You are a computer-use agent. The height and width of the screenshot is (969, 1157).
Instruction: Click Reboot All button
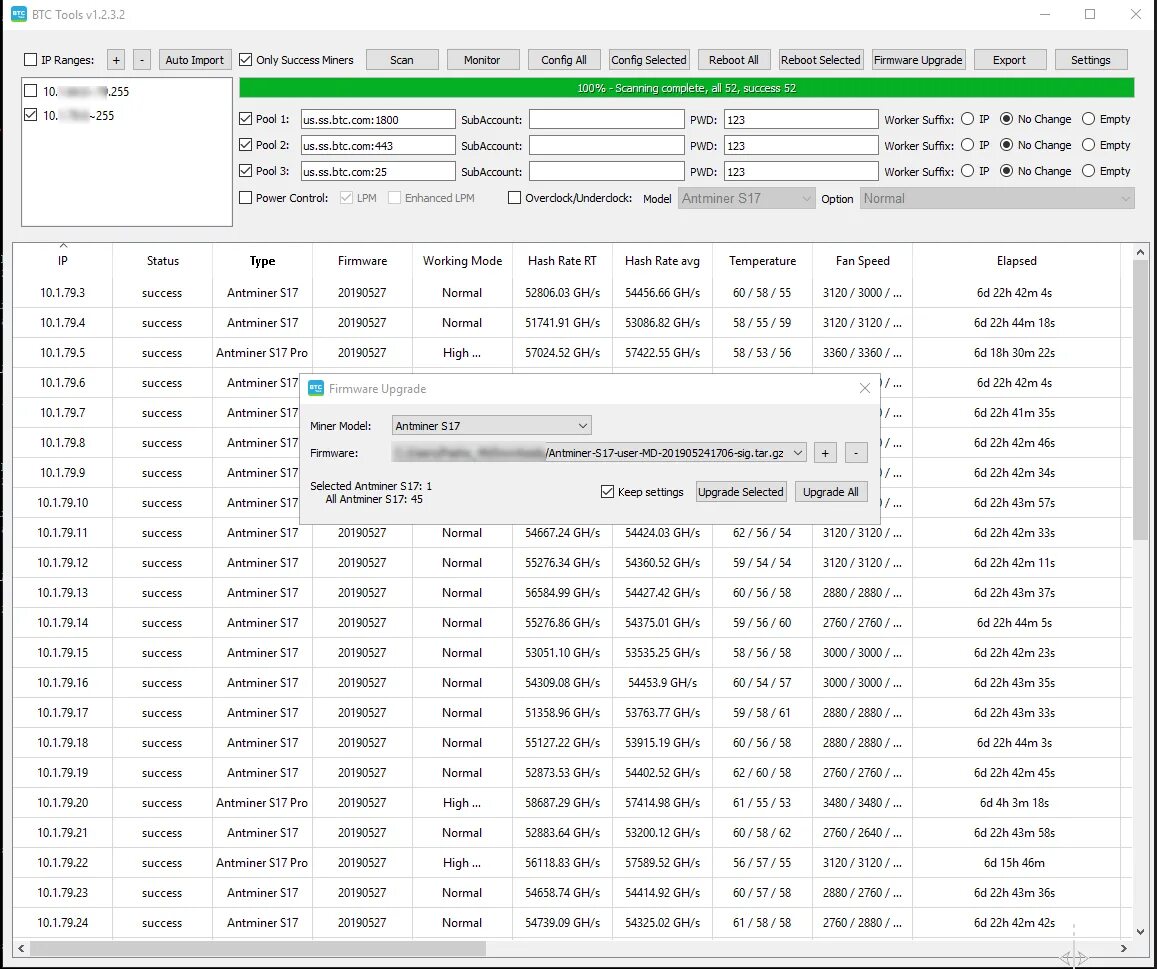pos(733,60)
